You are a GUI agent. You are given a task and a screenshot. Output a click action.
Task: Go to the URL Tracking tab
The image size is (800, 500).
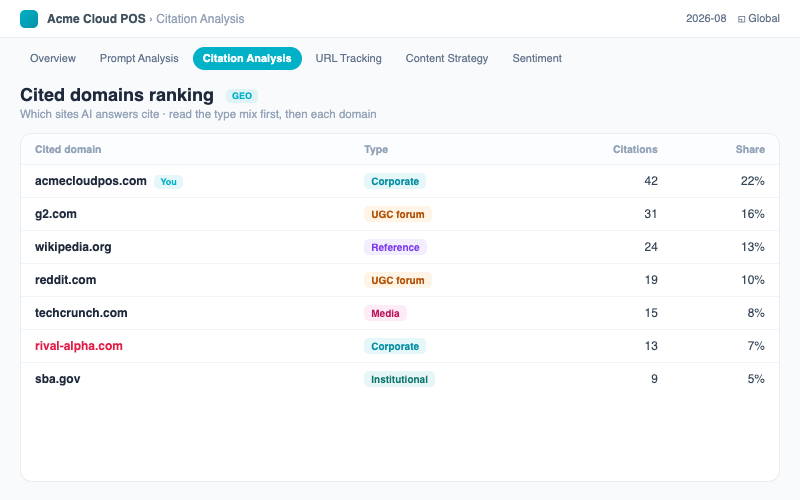[x=348, y=58]
